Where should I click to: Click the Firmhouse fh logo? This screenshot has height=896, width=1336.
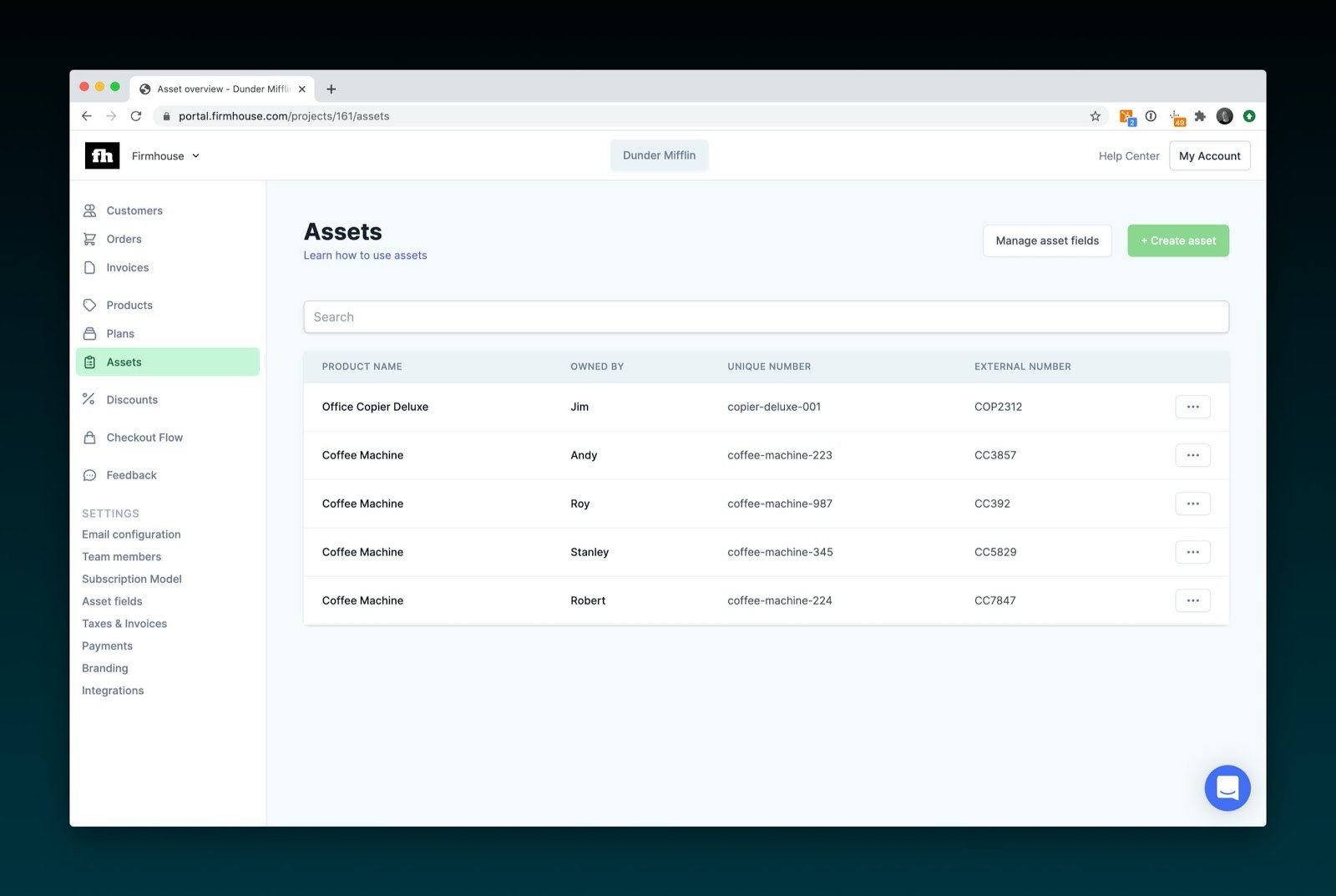[101, 155]
